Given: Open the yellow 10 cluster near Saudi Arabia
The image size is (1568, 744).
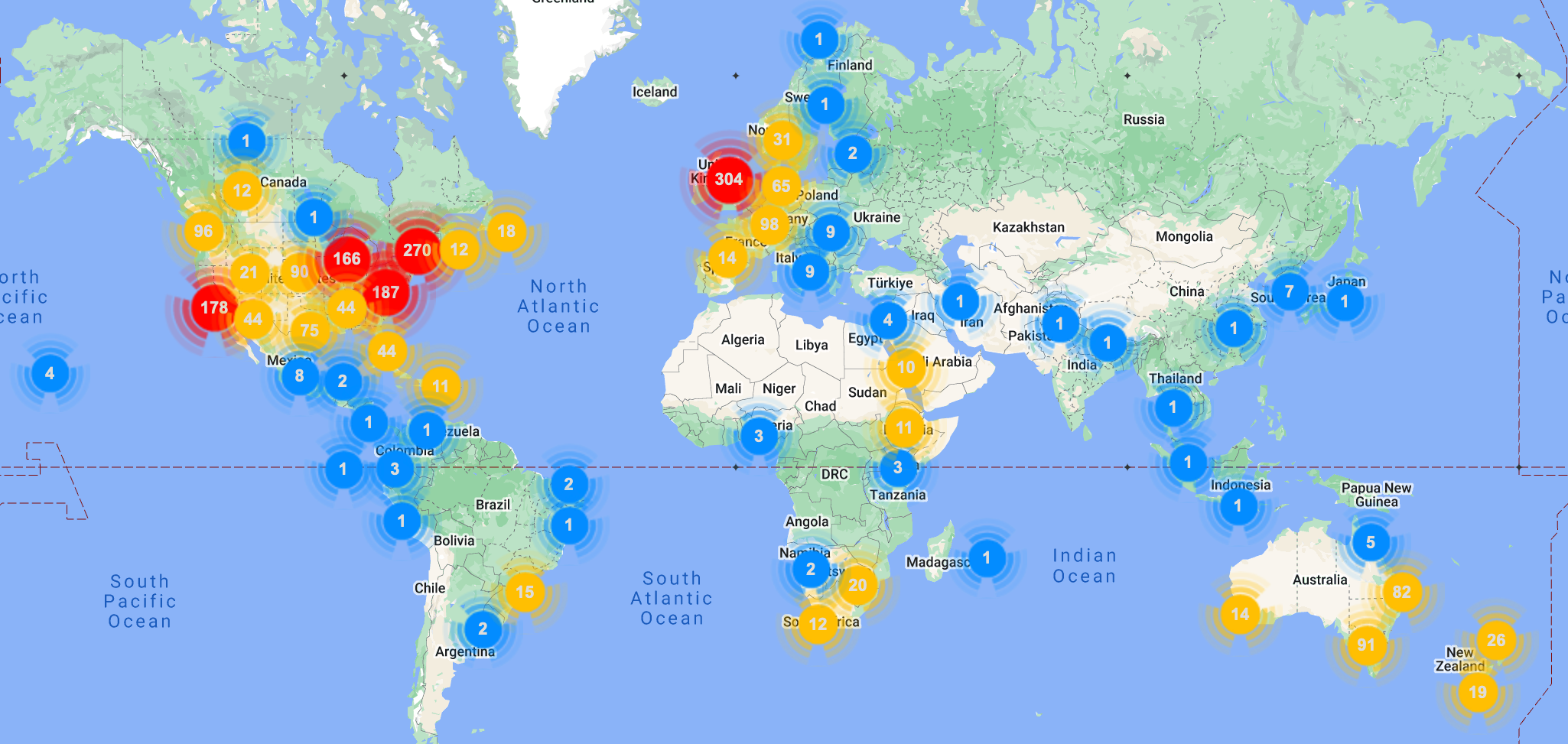Looking at the screenshot, I should [x=906, y=367].
